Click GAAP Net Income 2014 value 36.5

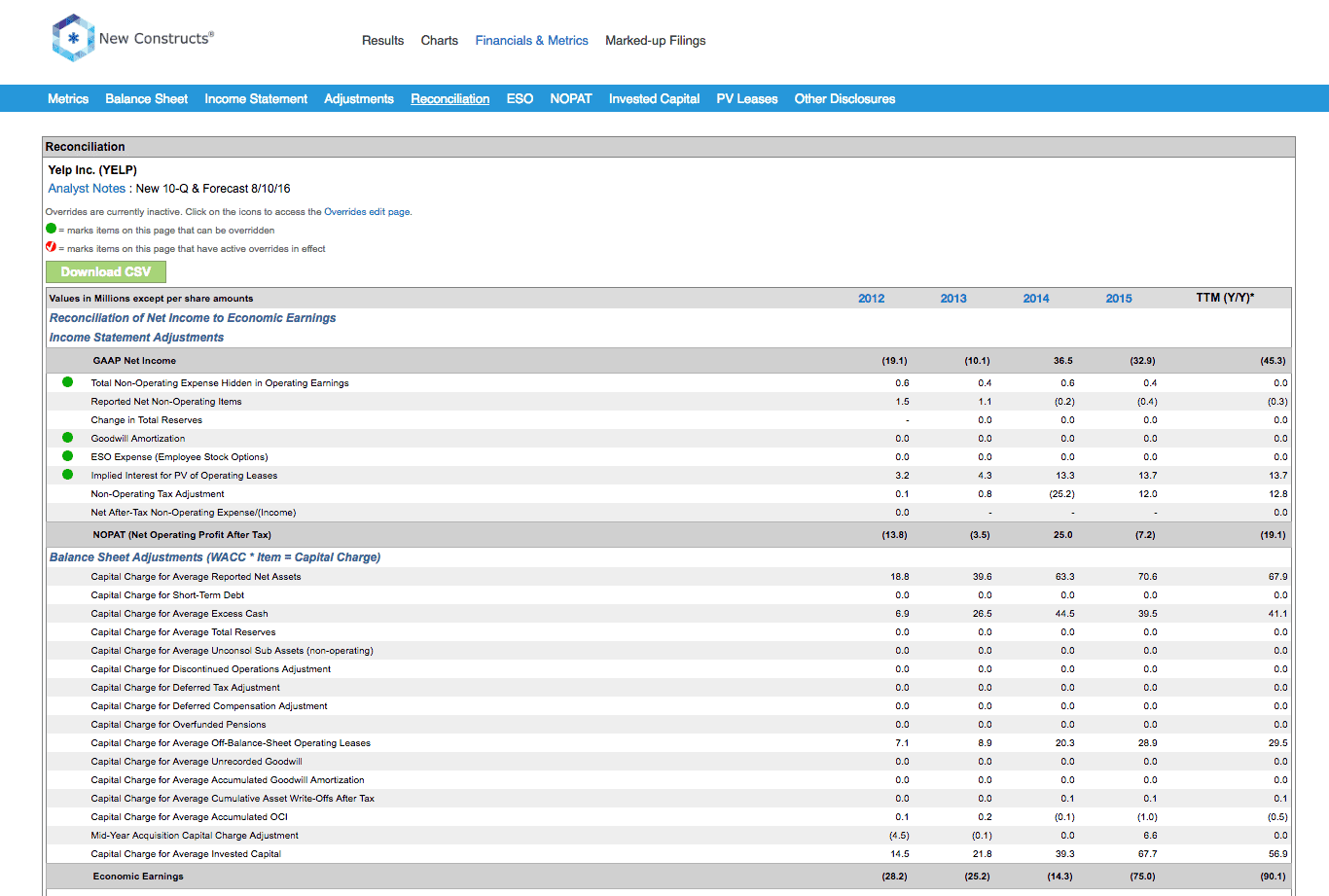[1062, 361]
